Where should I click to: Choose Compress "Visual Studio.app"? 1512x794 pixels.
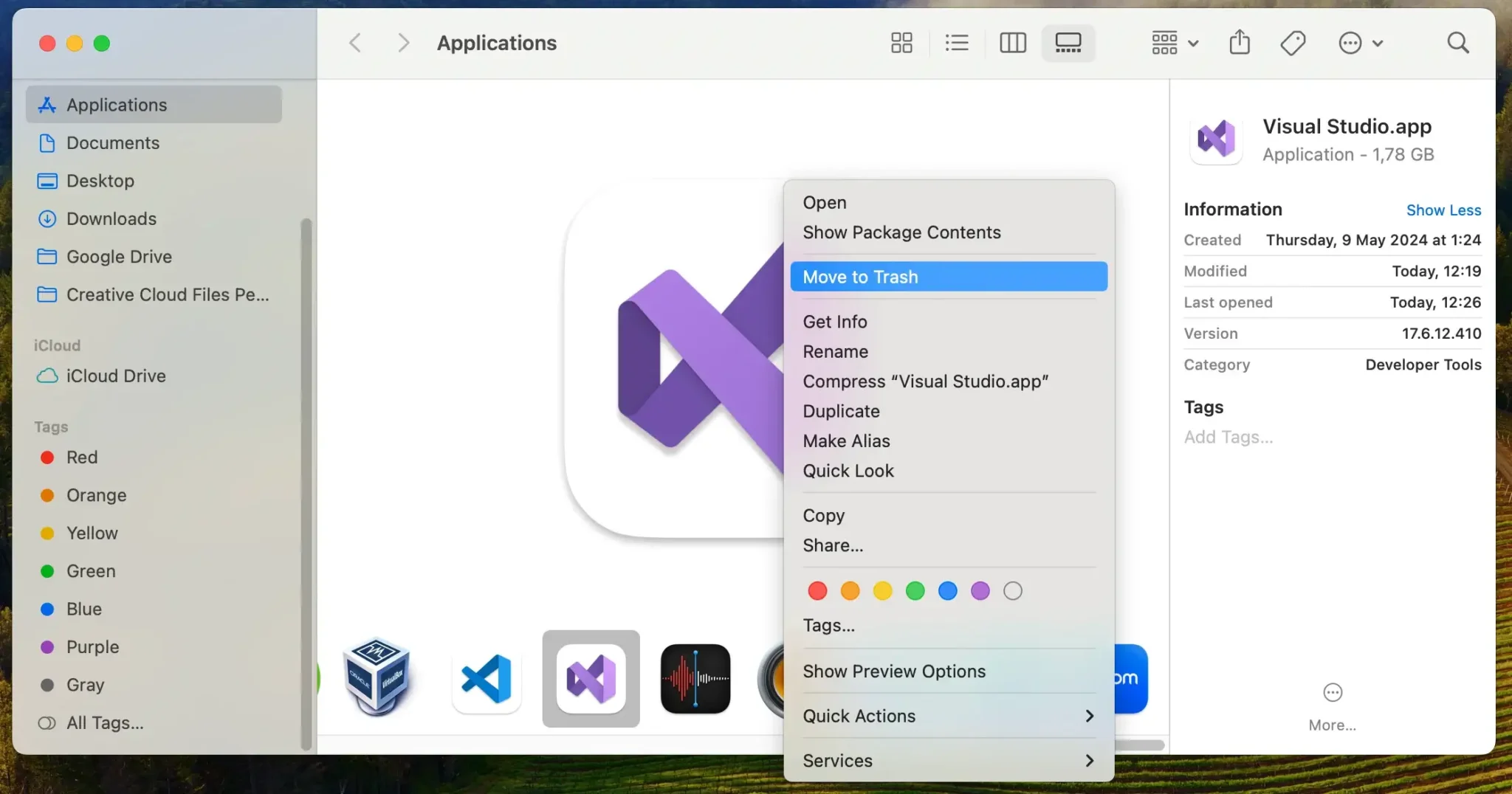point(949,382)
